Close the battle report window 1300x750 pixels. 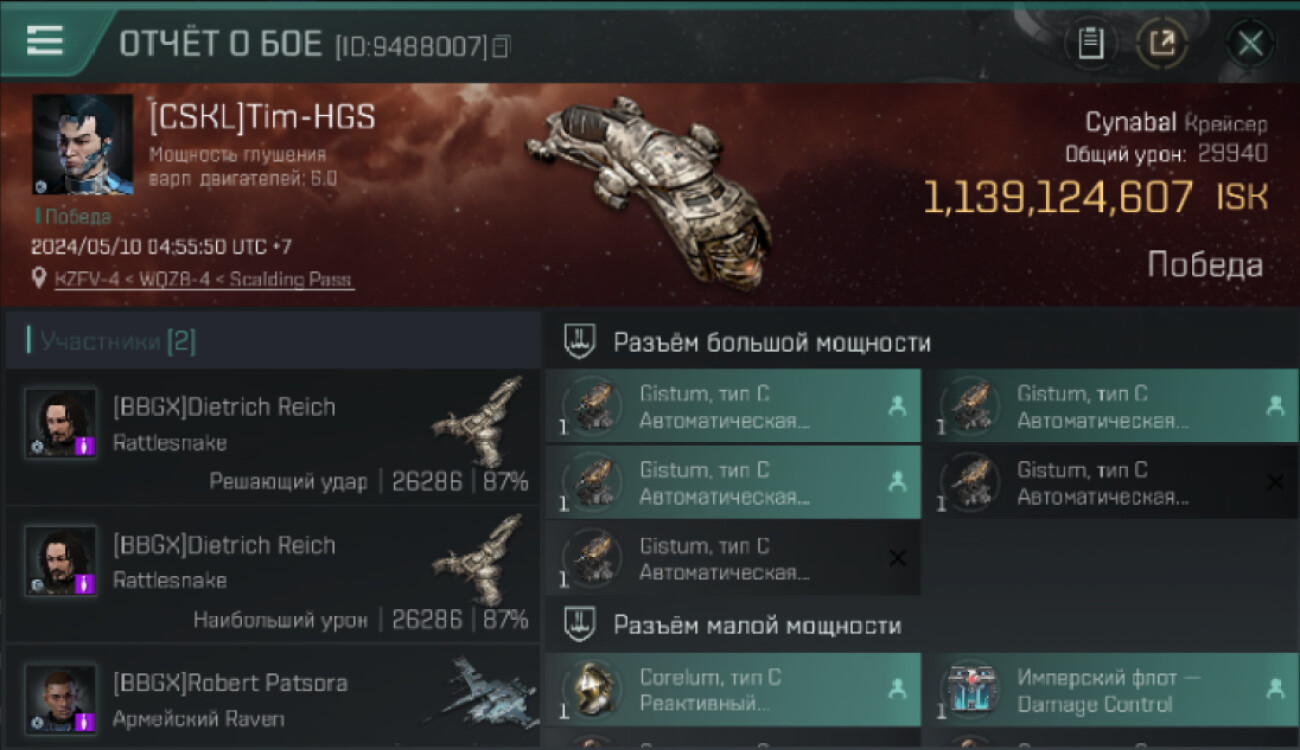coord(1250,43)
